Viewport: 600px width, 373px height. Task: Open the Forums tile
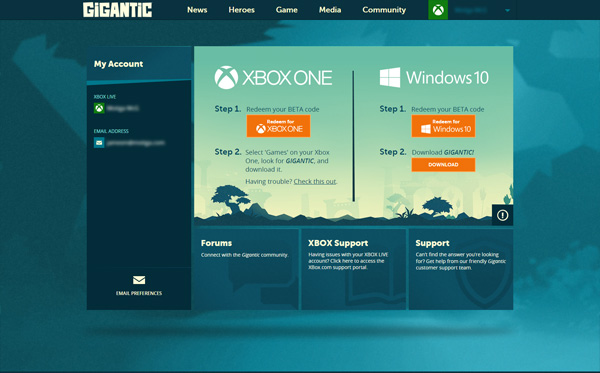[246, 269]
